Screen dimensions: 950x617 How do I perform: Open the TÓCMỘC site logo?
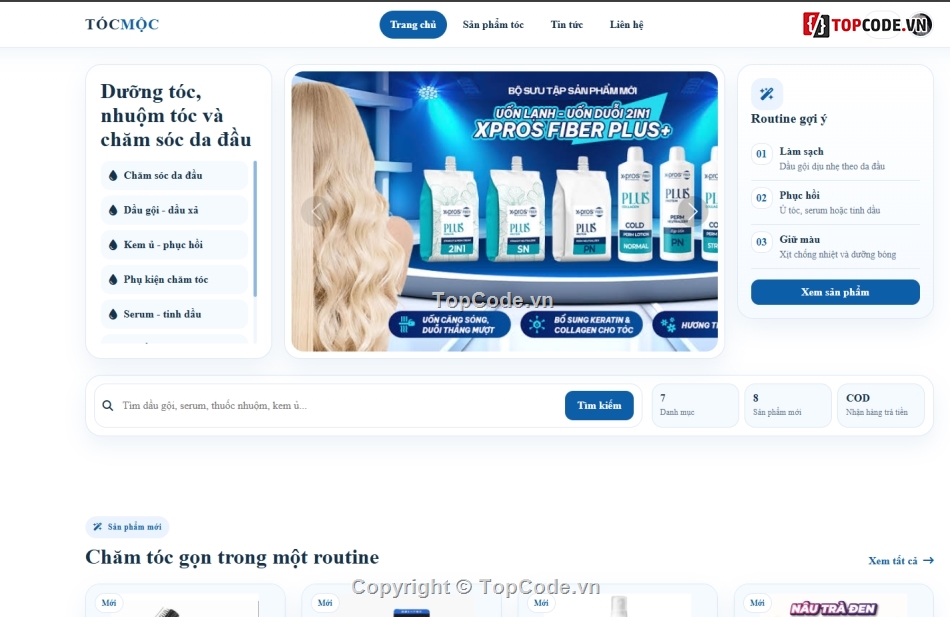click(122, 24)
